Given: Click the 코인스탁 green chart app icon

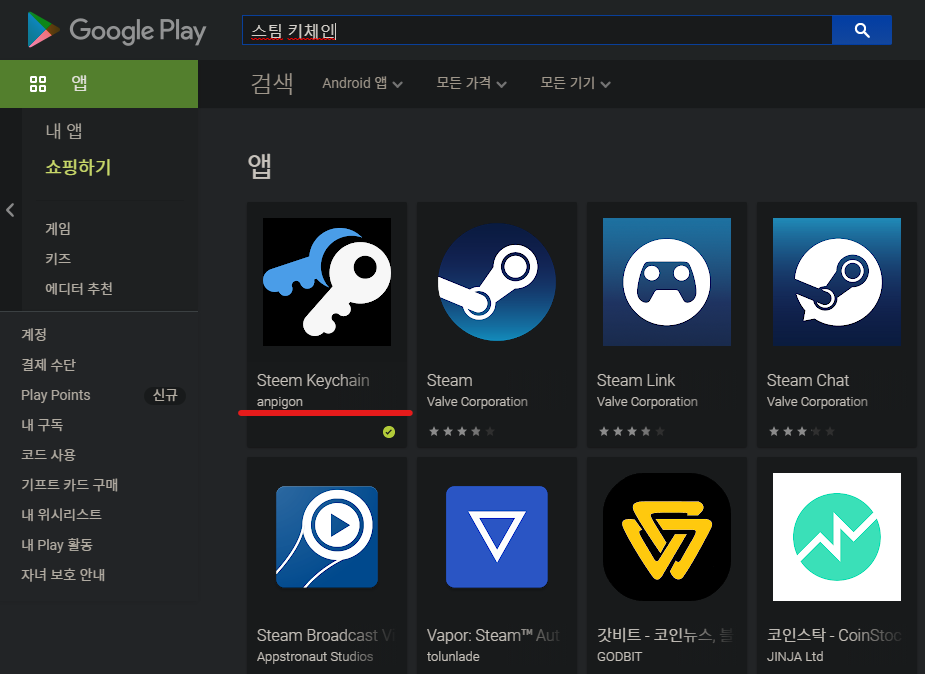Looking at the screenshot, I should pyautogui.click(x=837, y=537).
